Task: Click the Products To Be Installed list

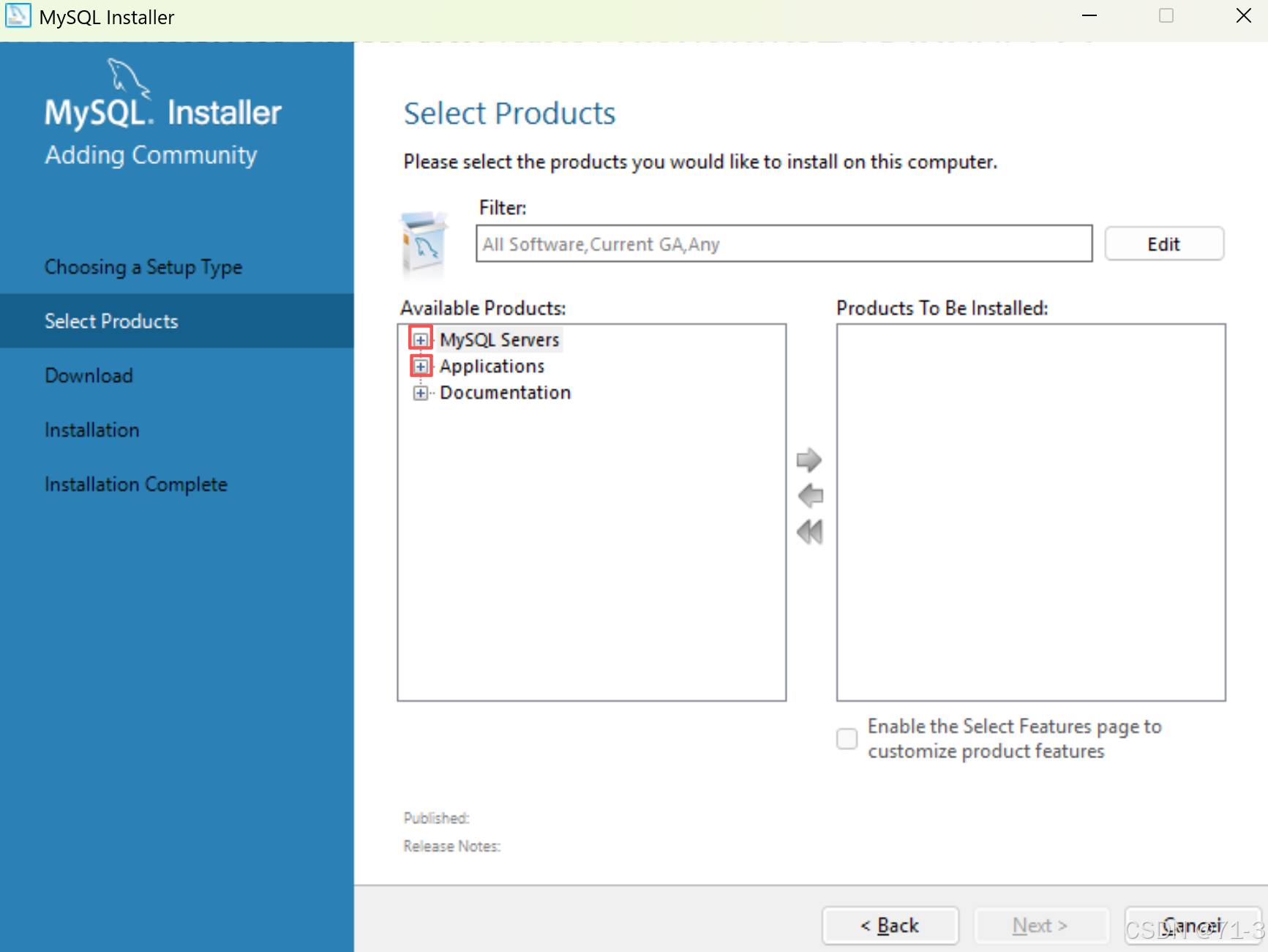Action: 1031,512
